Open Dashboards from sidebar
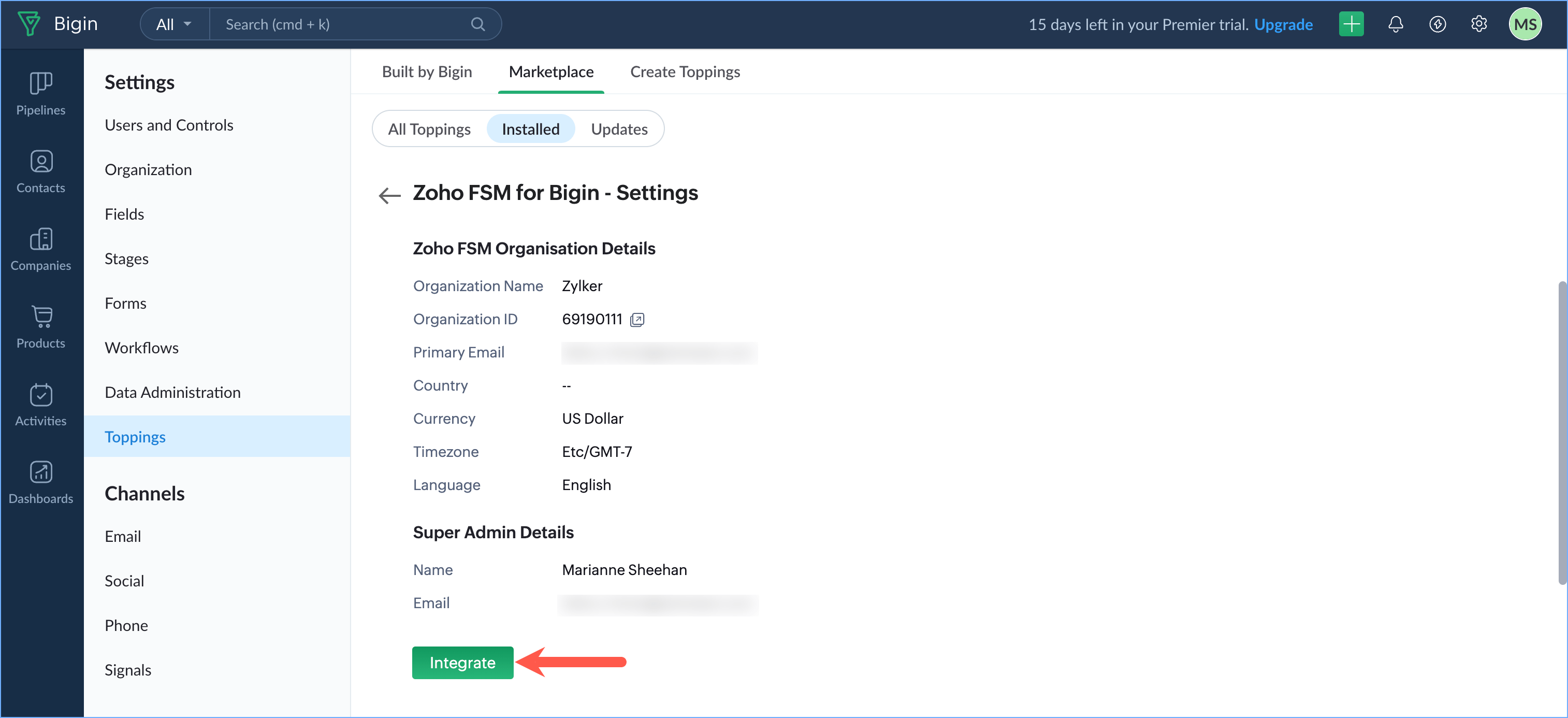Image resolution: width=1568 pixels, height=718 pixels. point(41,472)
